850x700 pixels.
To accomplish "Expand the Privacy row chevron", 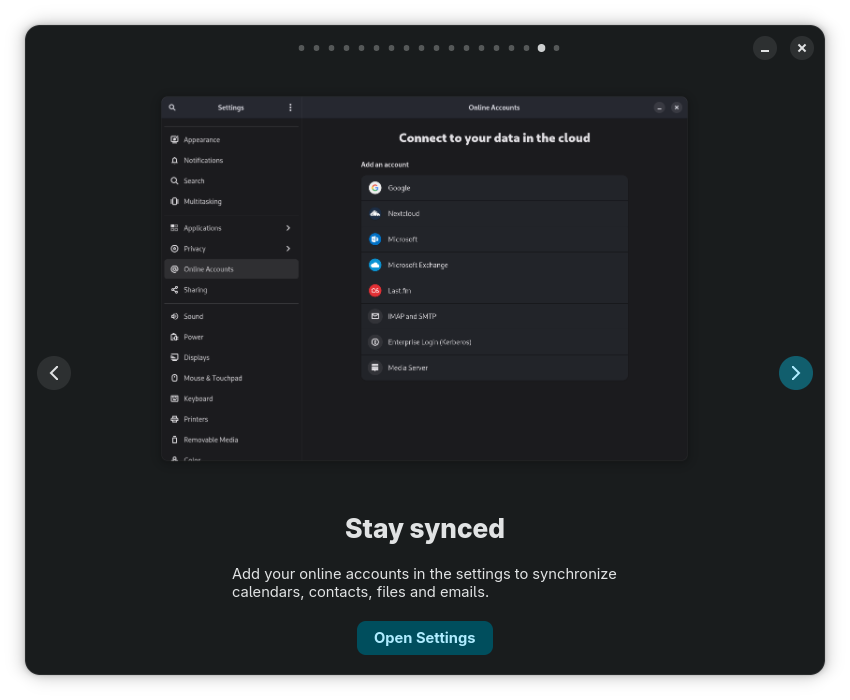I will click(x=288, y=249).
